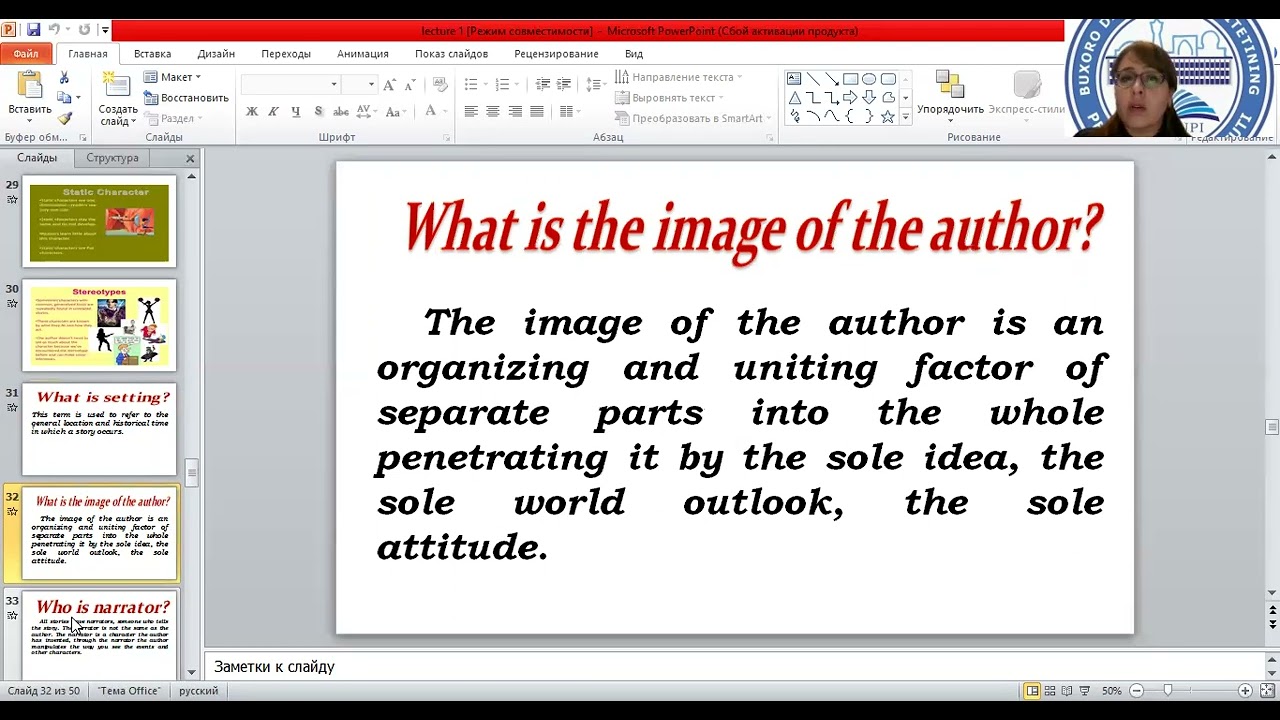Toggle align text right

pos(515,111)
